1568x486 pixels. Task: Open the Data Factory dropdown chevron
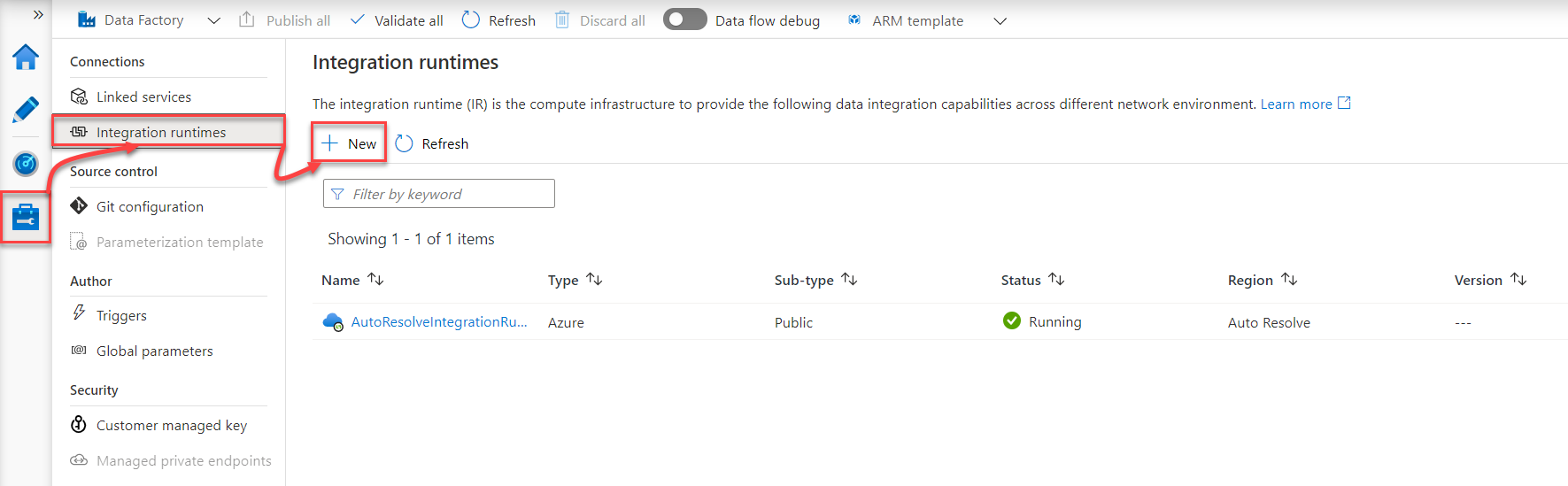pyautogui.click(x=213, y=20)
